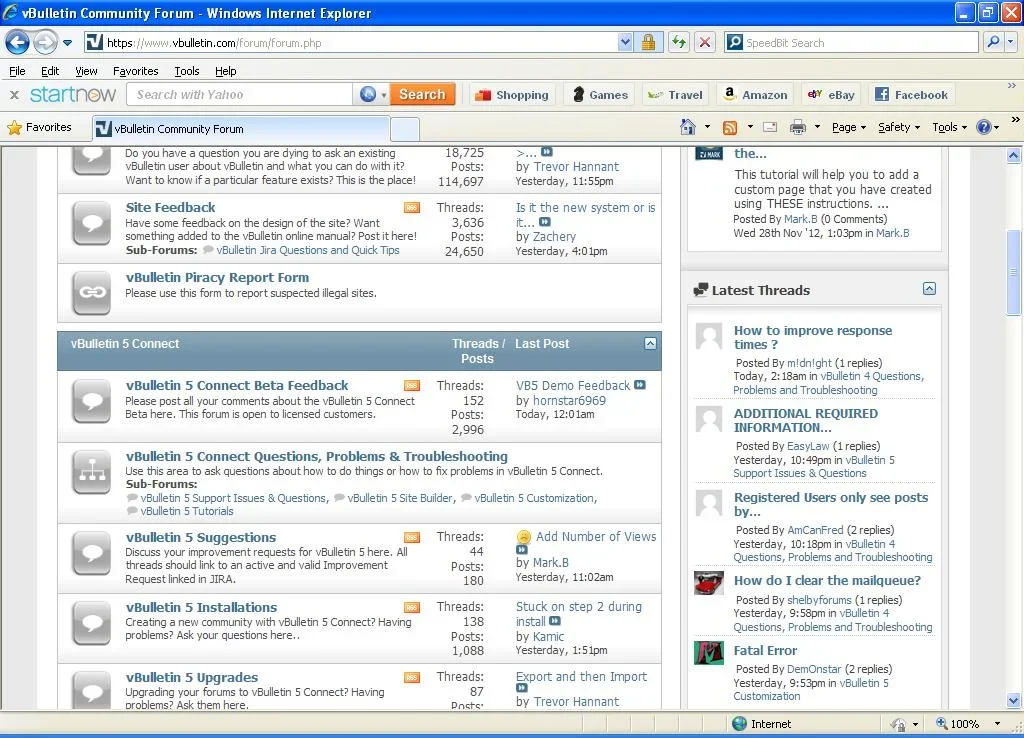Click the eBay toolbar button
Screen dimensions: 1024x738
click(x=831, y=95)
